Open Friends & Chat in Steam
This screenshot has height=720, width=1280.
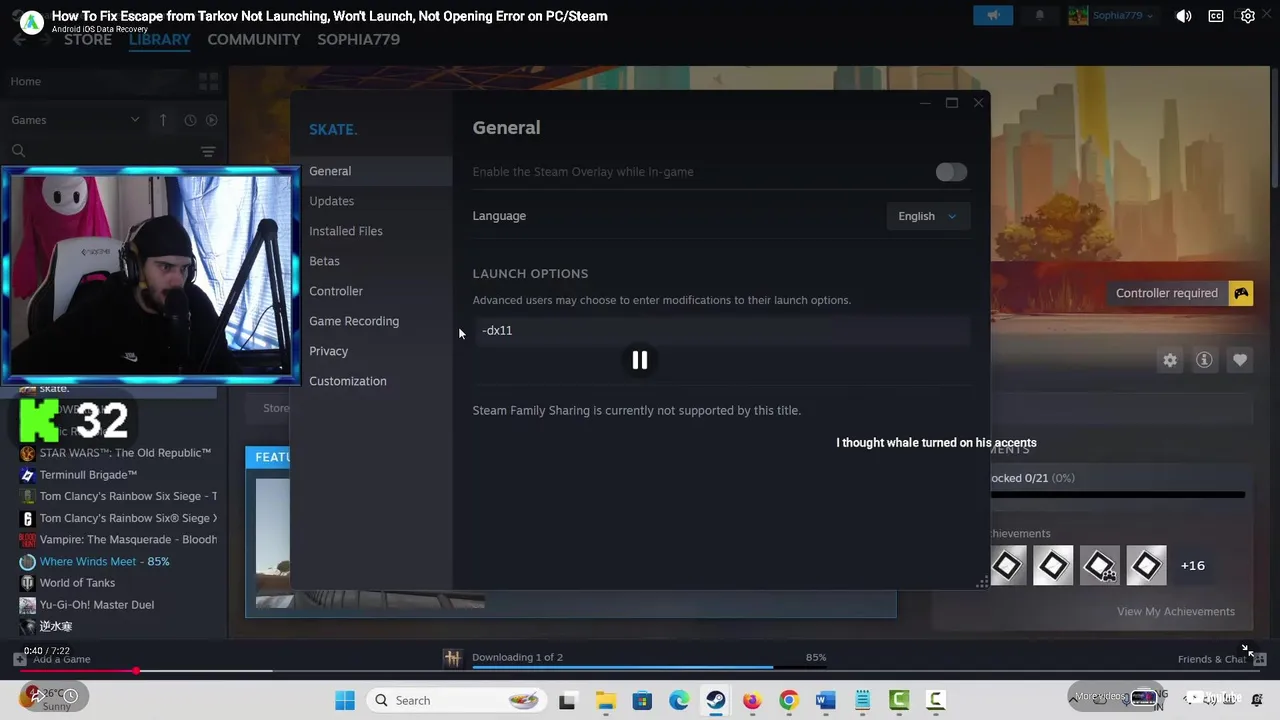1222,659
